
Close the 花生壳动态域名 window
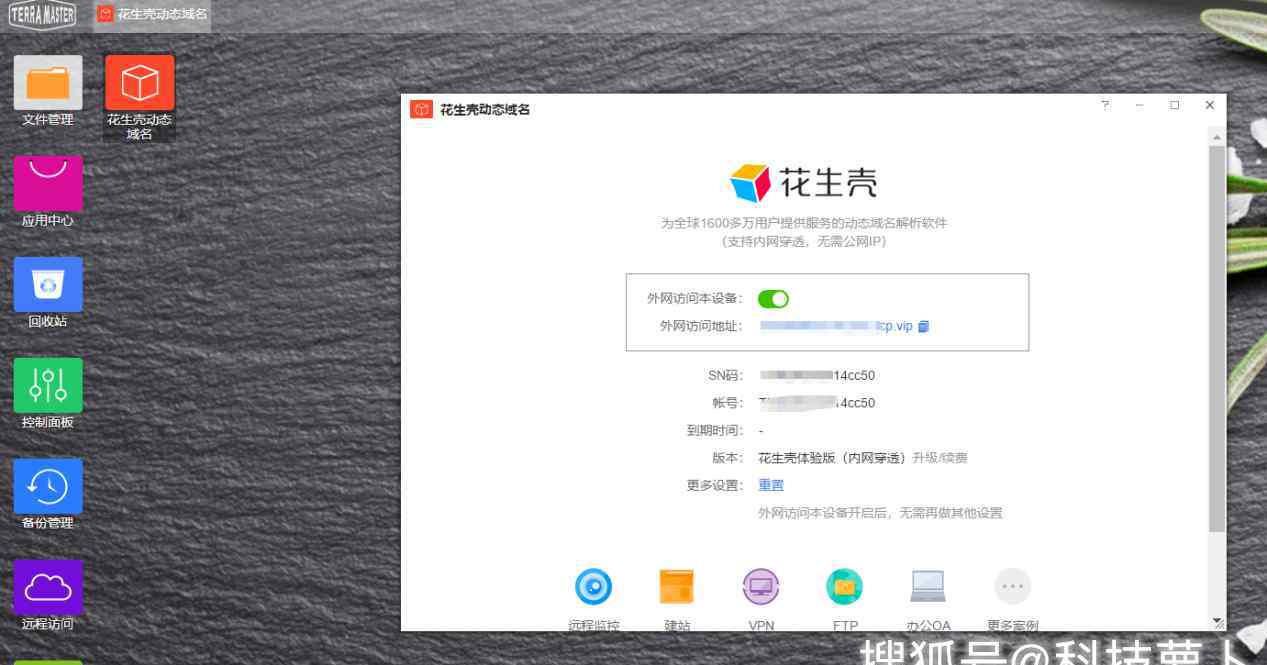point(1210,106)
